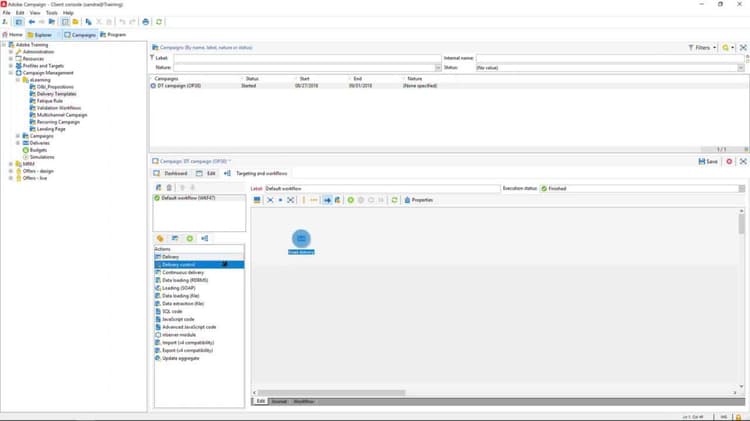Click the toggle tree panel toolbar icon
Screen dimensions: 750x421
pyautogui.click(x=19, y=22)
